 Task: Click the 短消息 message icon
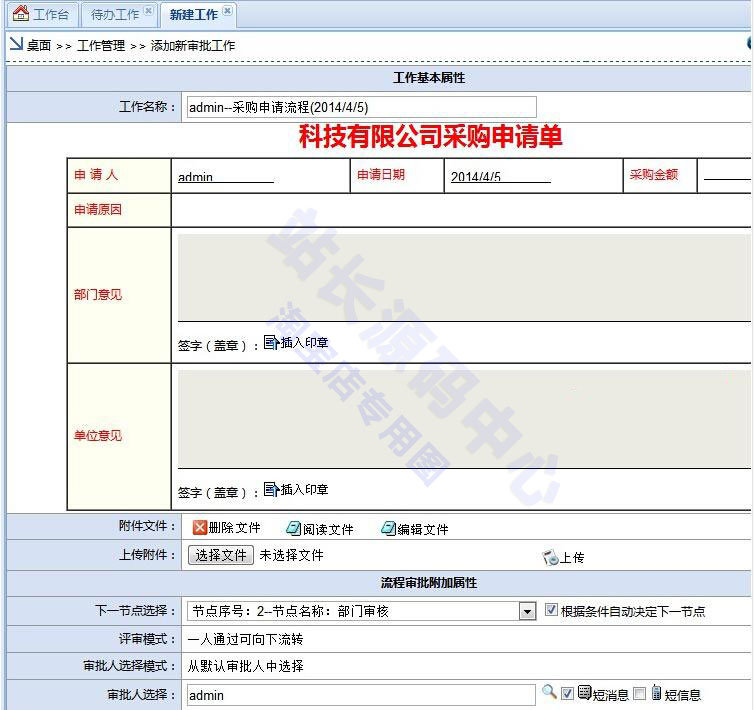pyautogui.click(x=584, y=692)
